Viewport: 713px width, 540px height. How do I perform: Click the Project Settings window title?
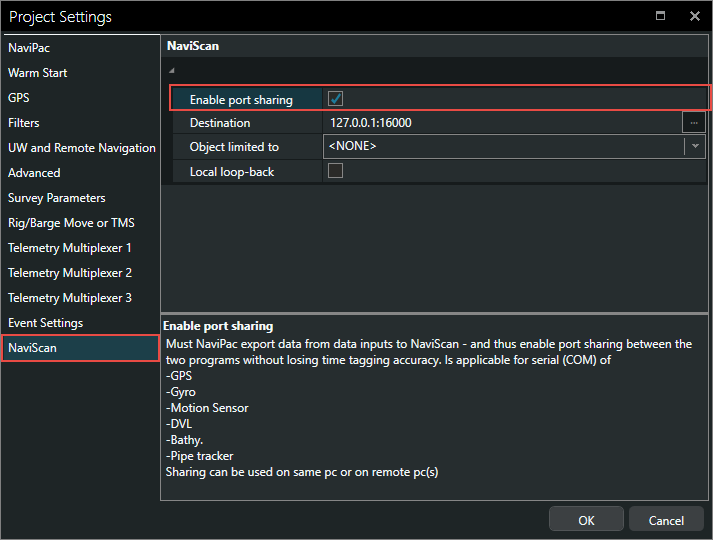click(60, 17)
